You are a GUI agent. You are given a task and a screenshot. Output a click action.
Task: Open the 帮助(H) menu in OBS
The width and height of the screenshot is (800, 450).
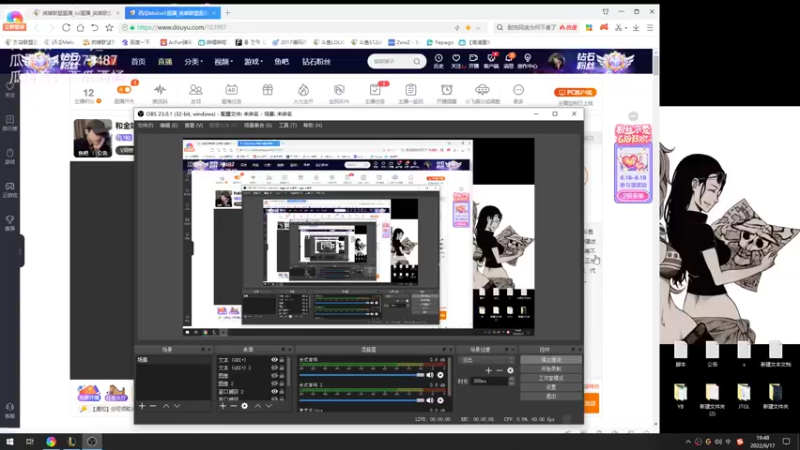[x=312, y=126]
